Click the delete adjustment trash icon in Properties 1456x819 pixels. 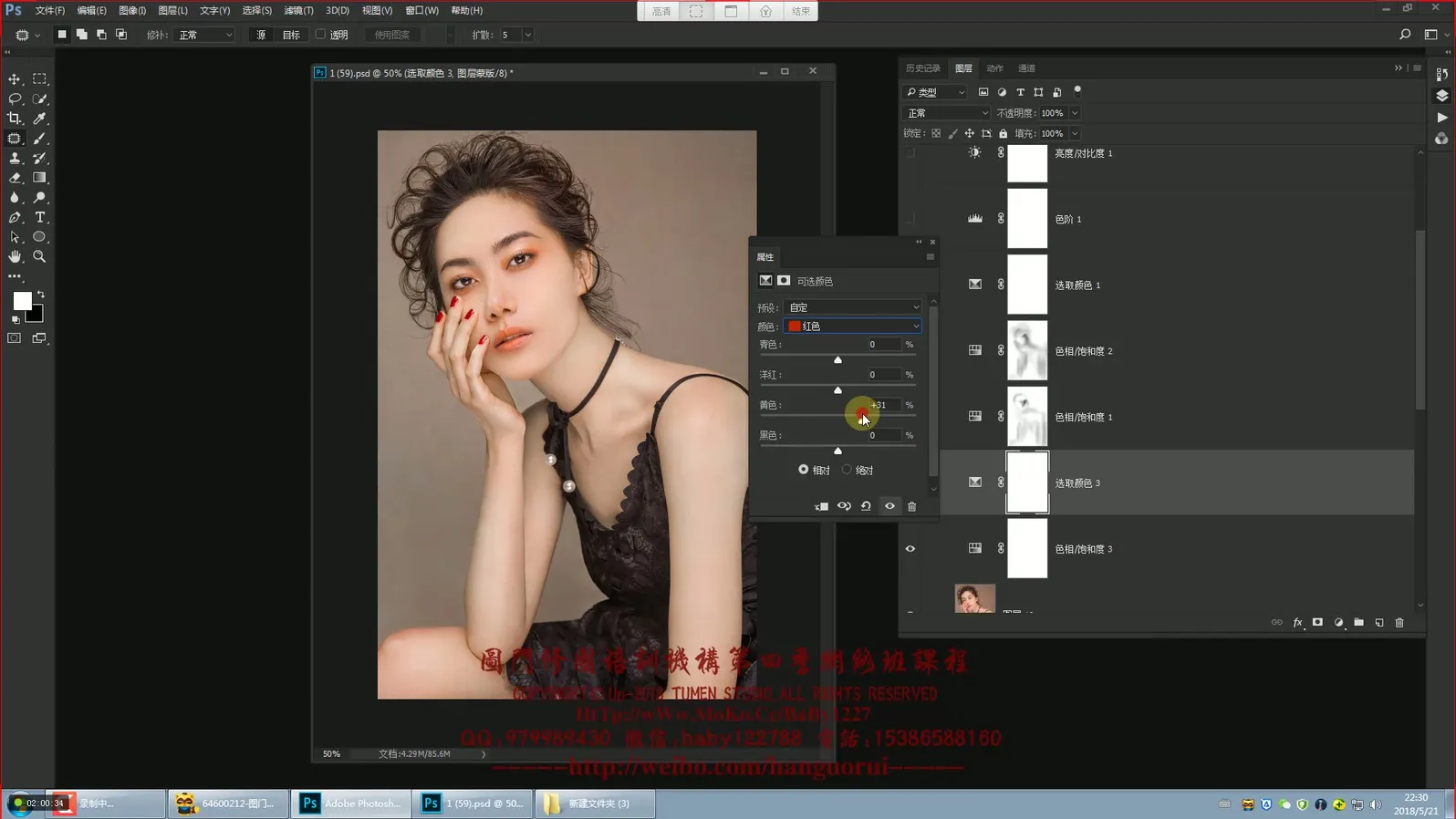pos(911,507)
